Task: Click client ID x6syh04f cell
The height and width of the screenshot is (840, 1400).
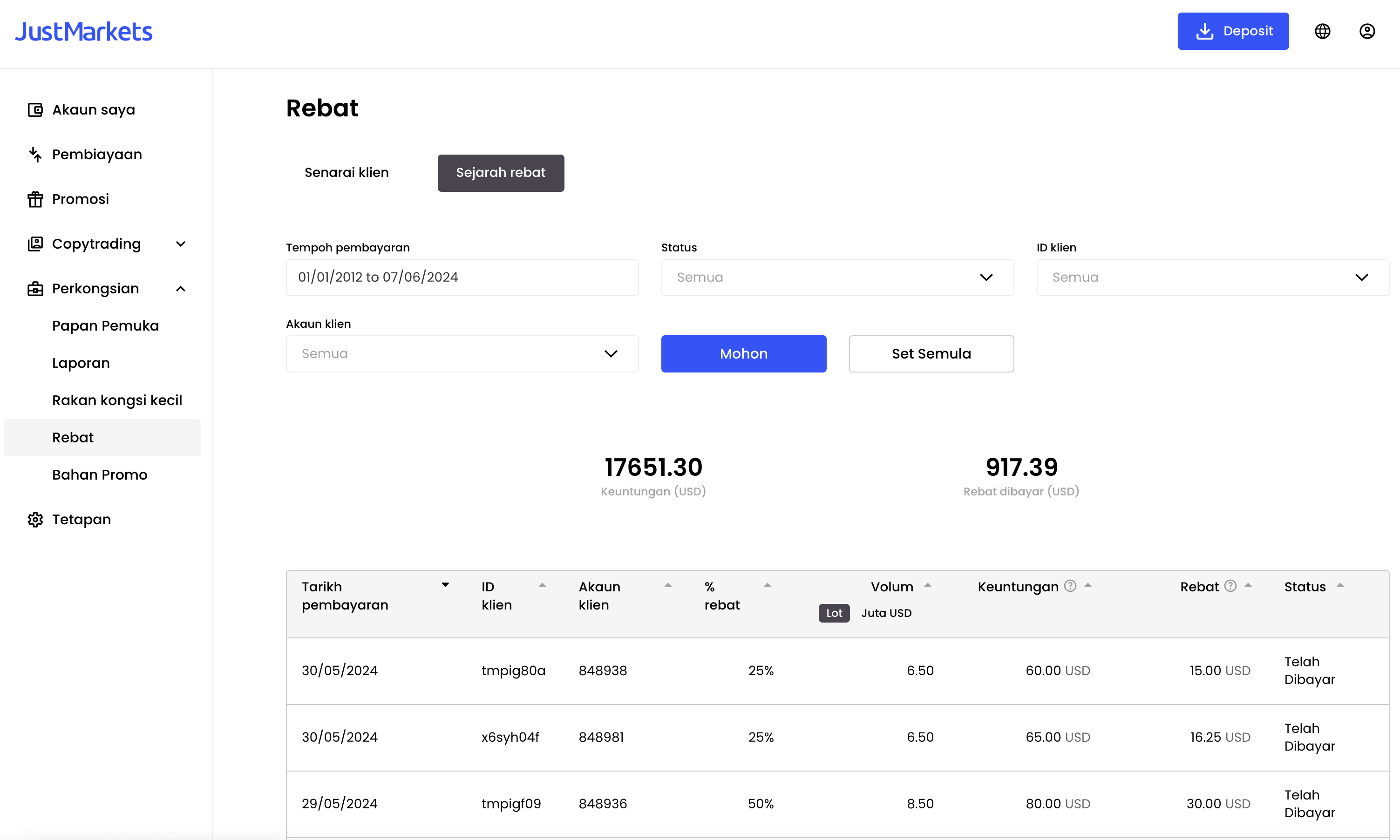Action: [x=510, y=737]
